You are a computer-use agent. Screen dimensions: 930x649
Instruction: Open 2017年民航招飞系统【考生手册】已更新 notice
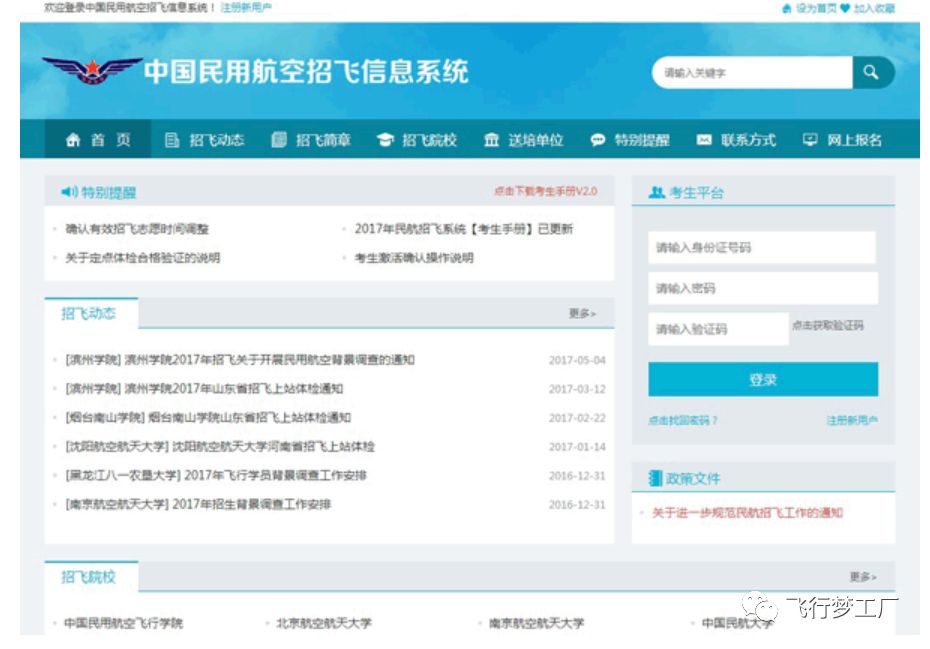tap(464, 229)
